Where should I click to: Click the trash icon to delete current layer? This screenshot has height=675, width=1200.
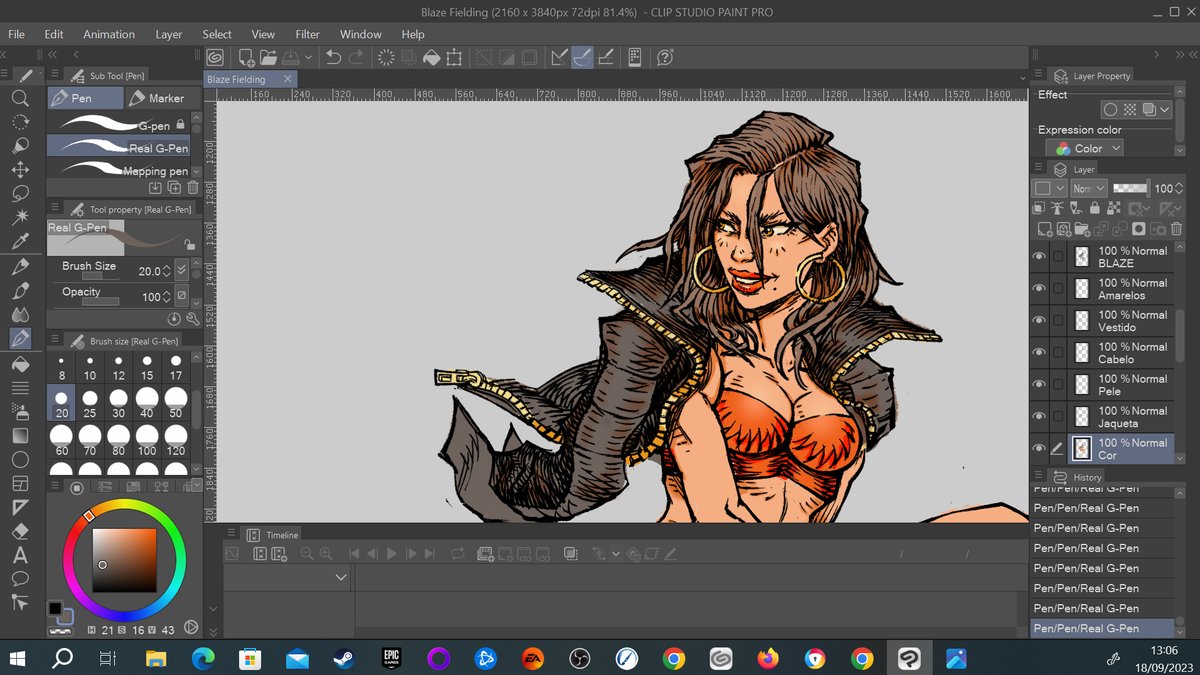[x=1177, y=228]
